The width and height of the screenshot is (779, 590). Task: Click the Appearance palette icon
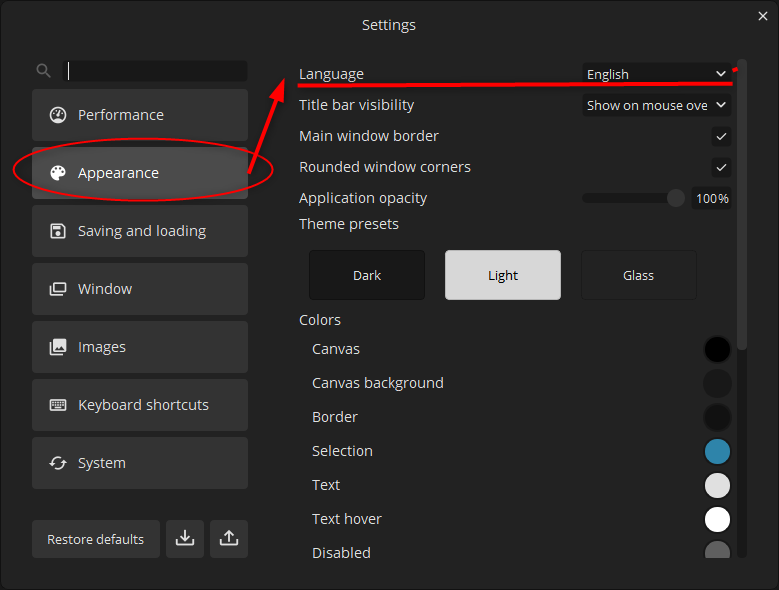[58, 173]
